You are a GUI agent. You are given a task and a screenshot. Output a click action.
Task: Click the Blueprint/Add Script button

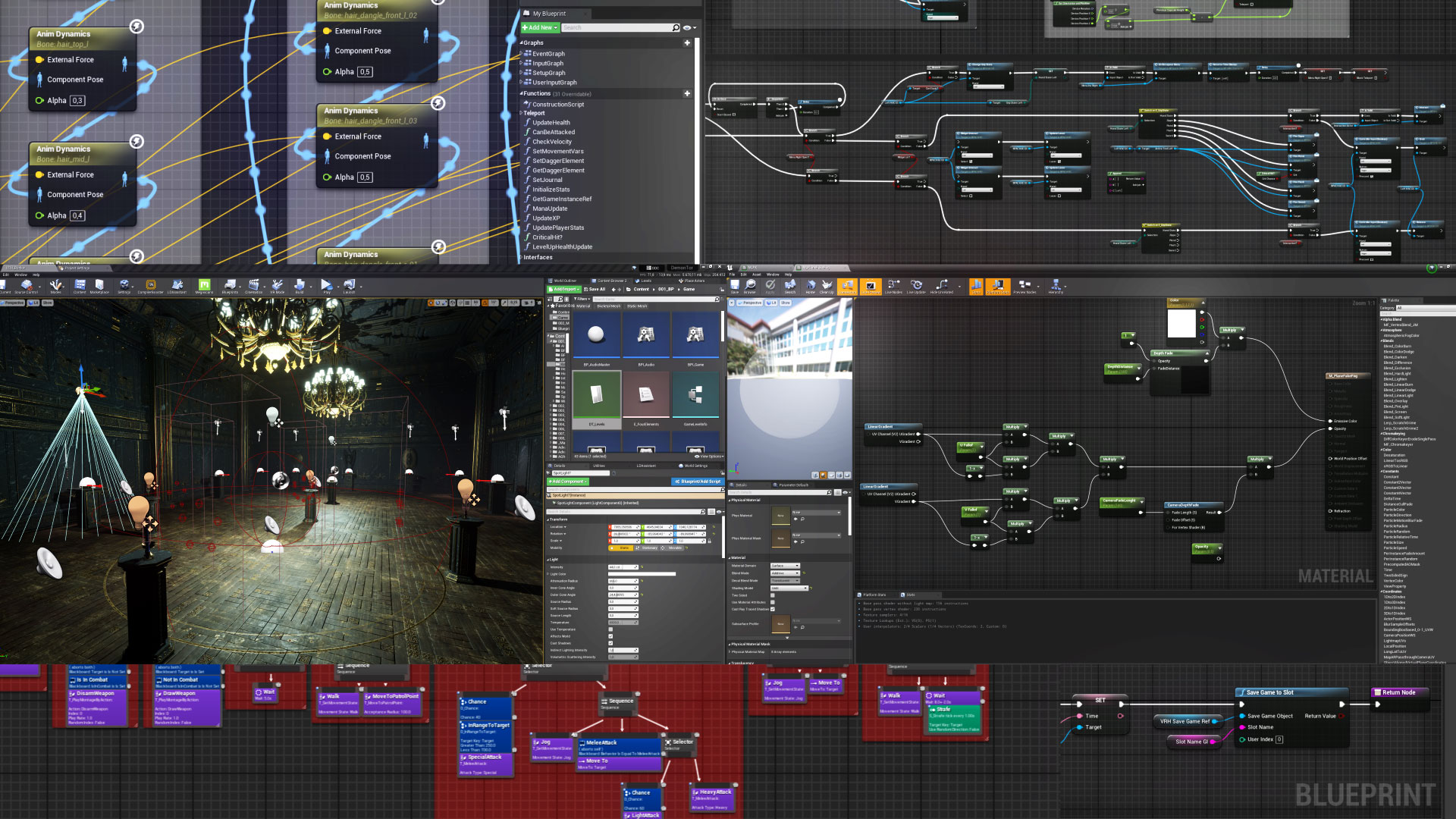point(698,482)
